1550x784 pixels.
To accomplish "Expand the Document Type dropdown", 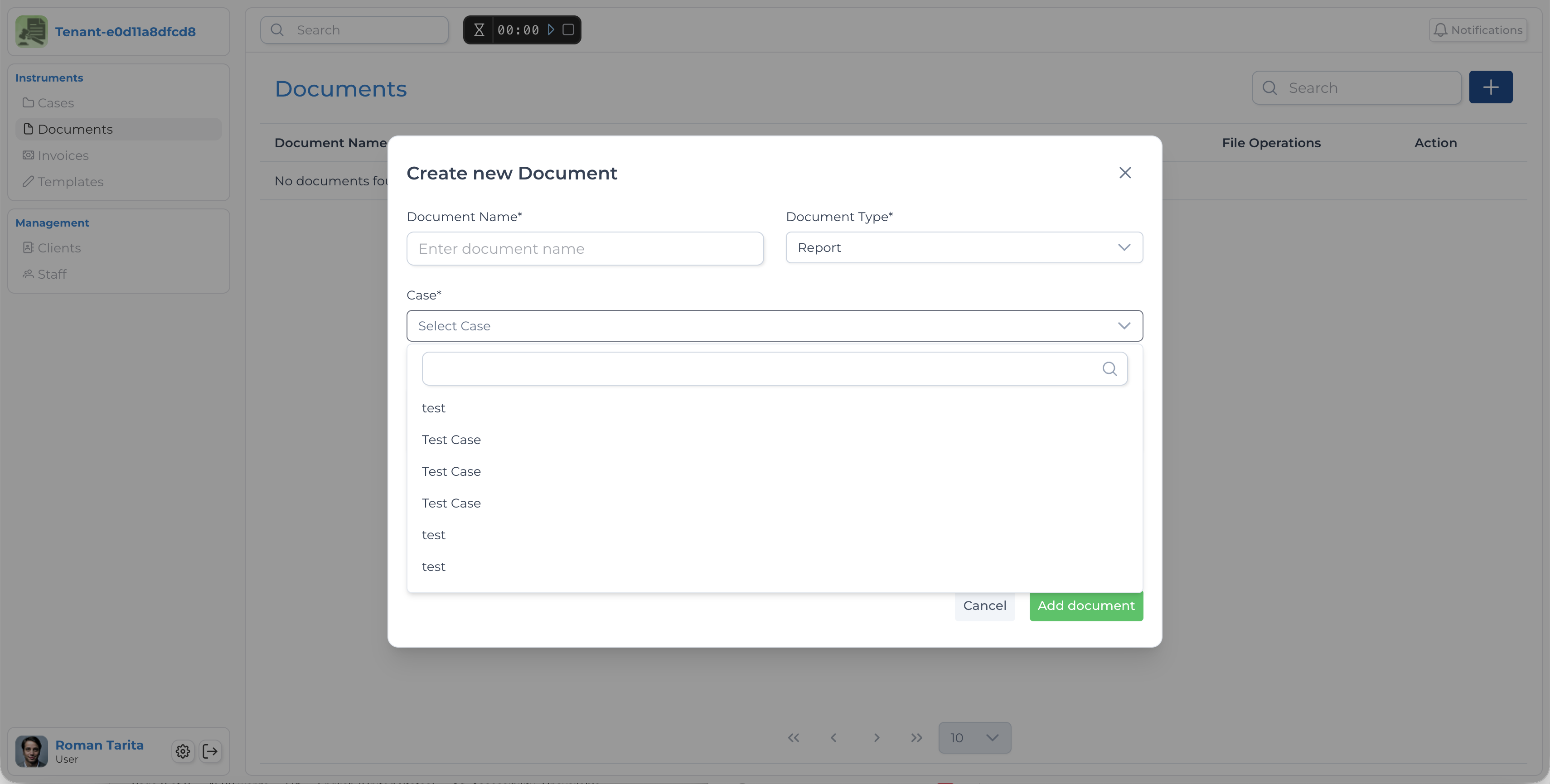I will [x=964, y=247].
